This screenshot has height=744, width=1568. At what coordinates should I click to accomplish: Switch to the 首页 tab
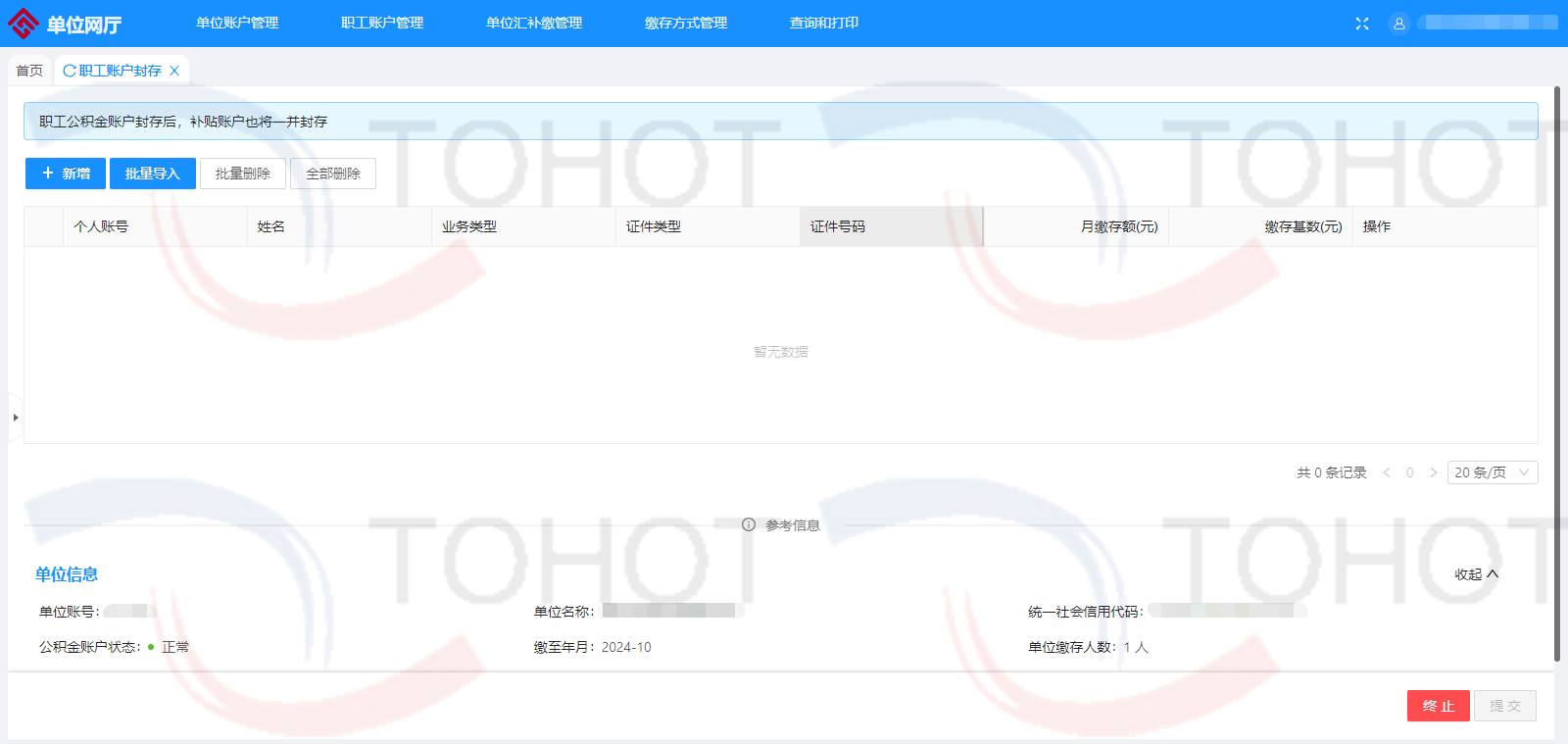(x=29, y=71)
